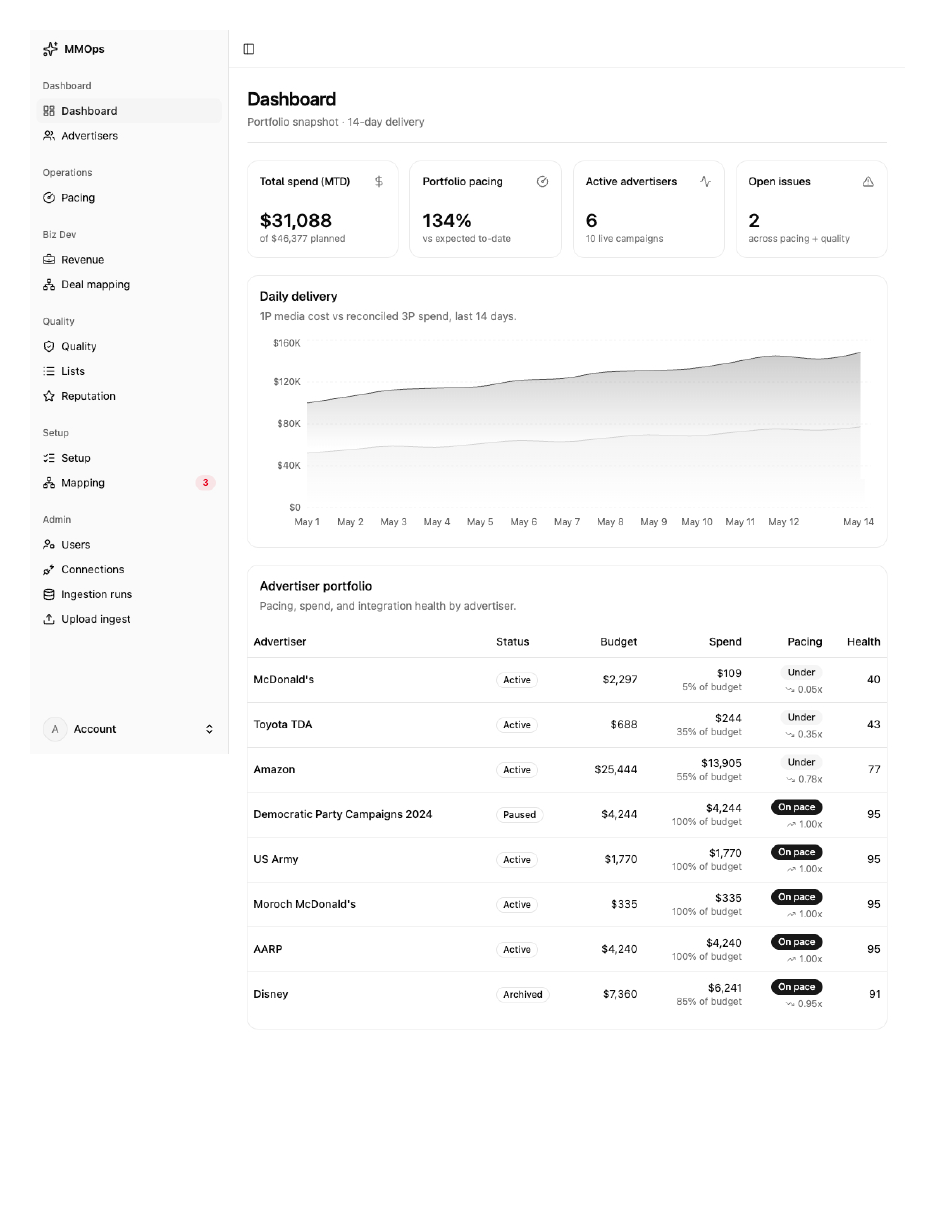Image resolution: width=935 pixels, height=1210 pixels.
Task: Open the Users admin page
Action: 129,545
